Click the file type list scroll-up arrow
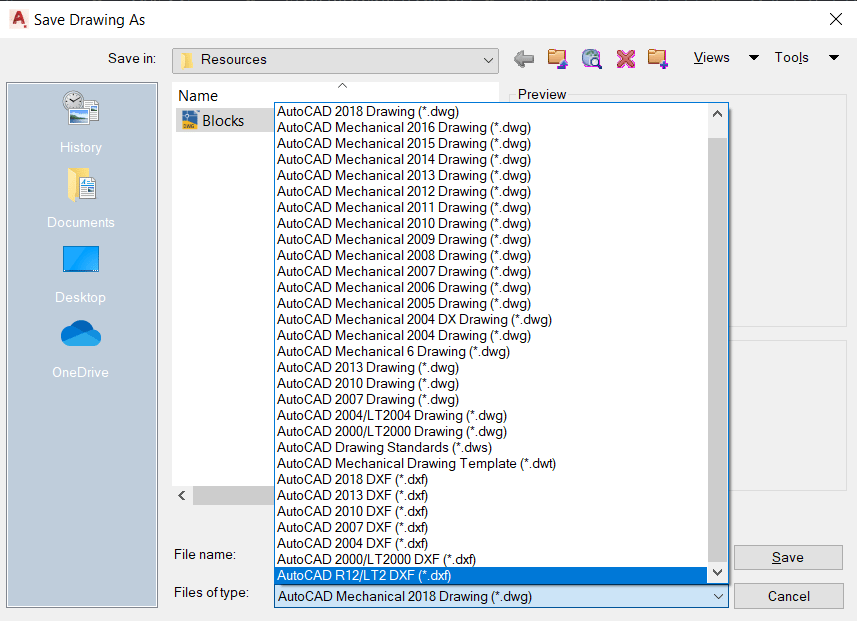The width and height of the screenshot is (857, 621). pos(718,113)
